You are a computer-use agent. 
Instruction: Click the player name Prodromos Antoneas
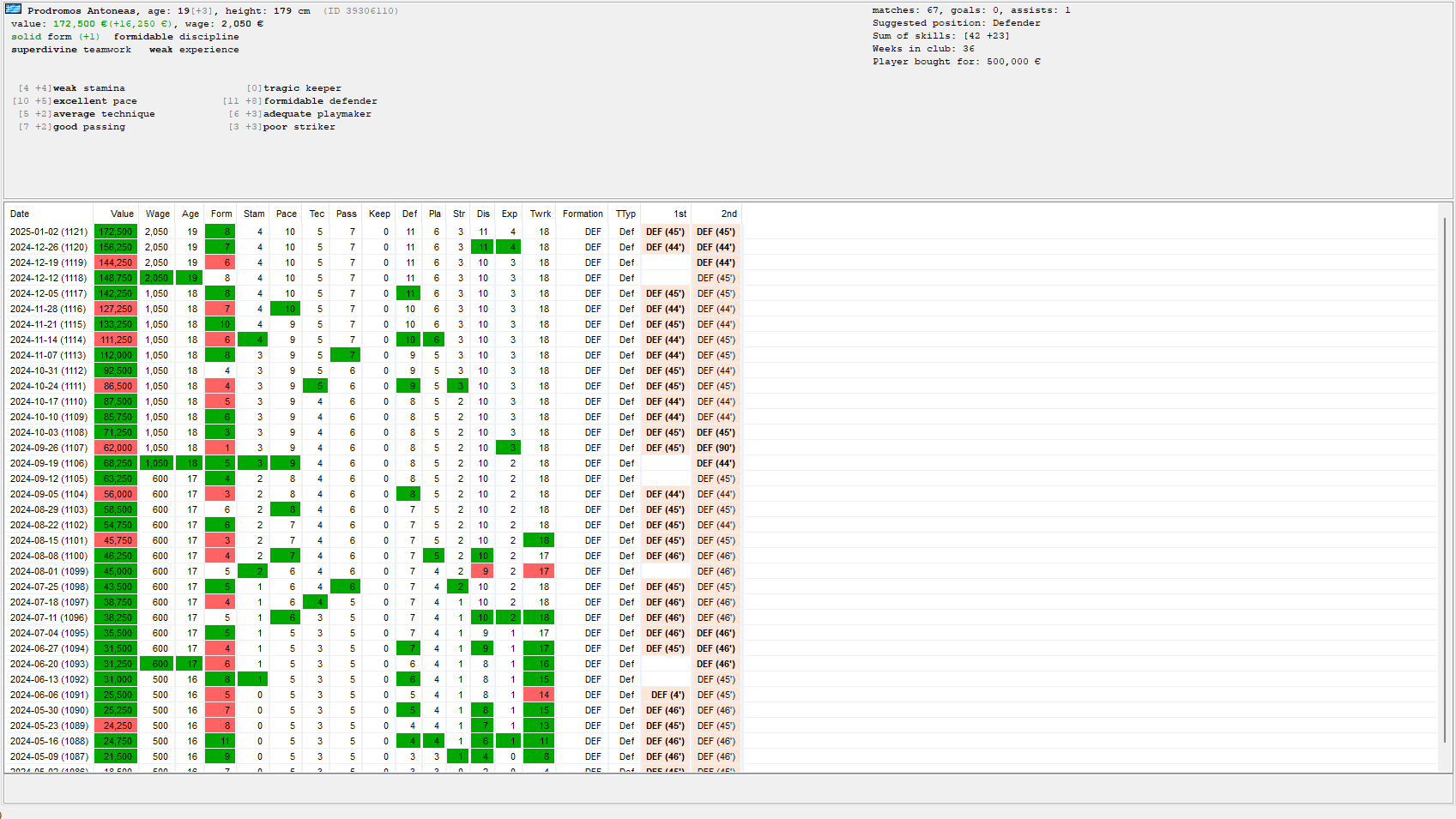[x=81, y=11]
